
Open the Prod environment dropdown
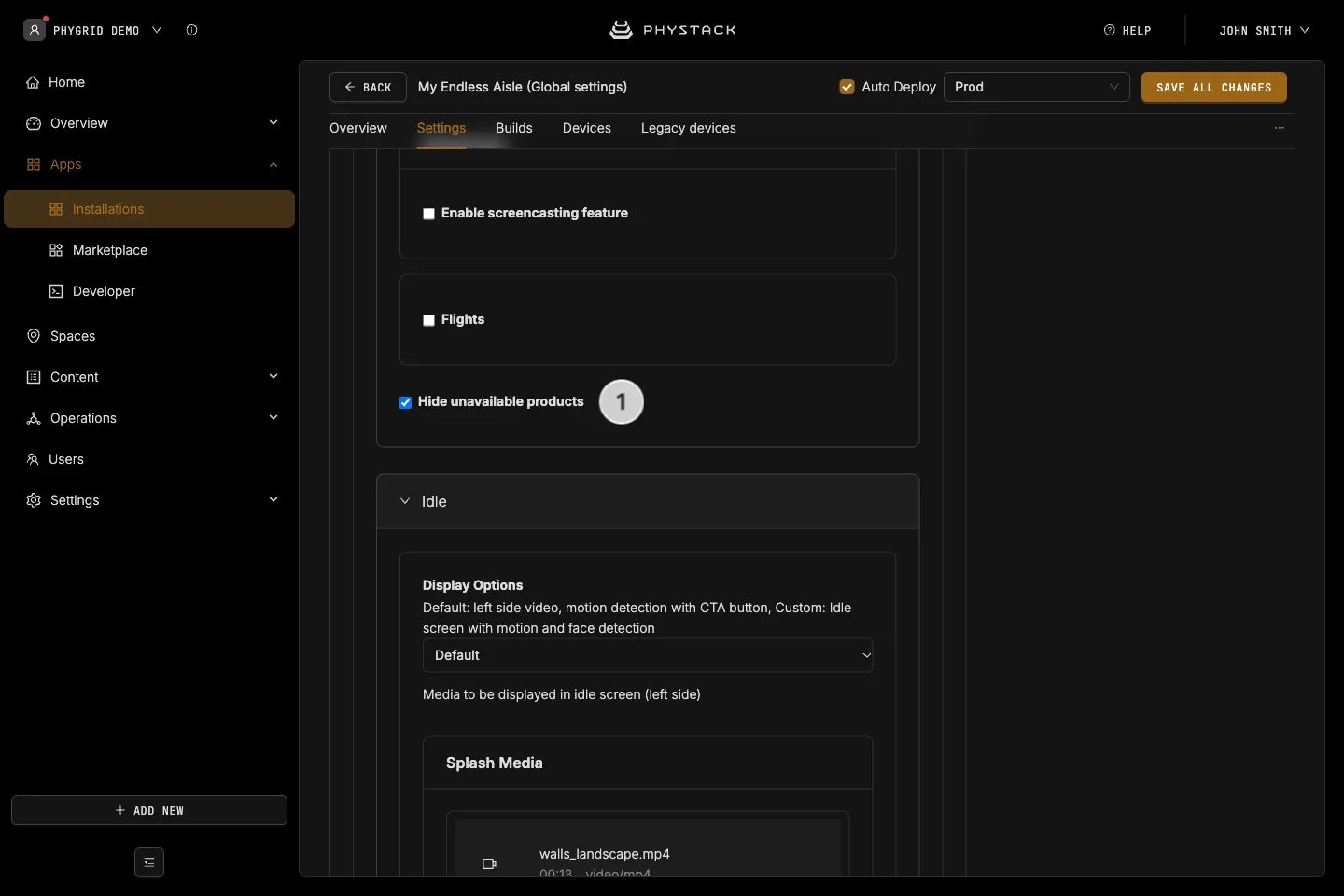[1037, 87]
